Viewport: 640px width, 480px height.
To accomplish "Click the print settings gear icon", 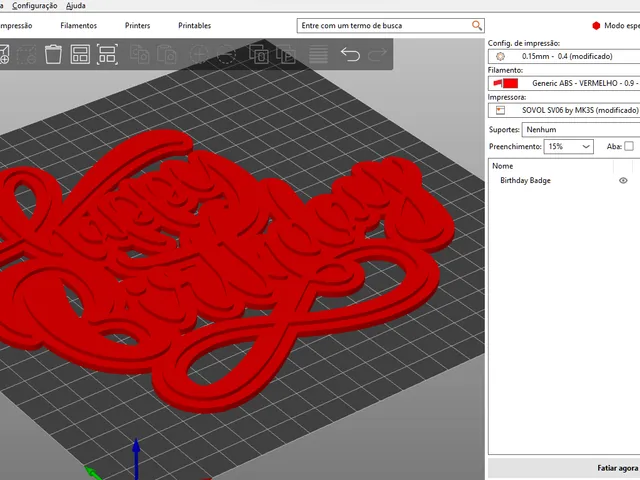I will tap(500, 56).
